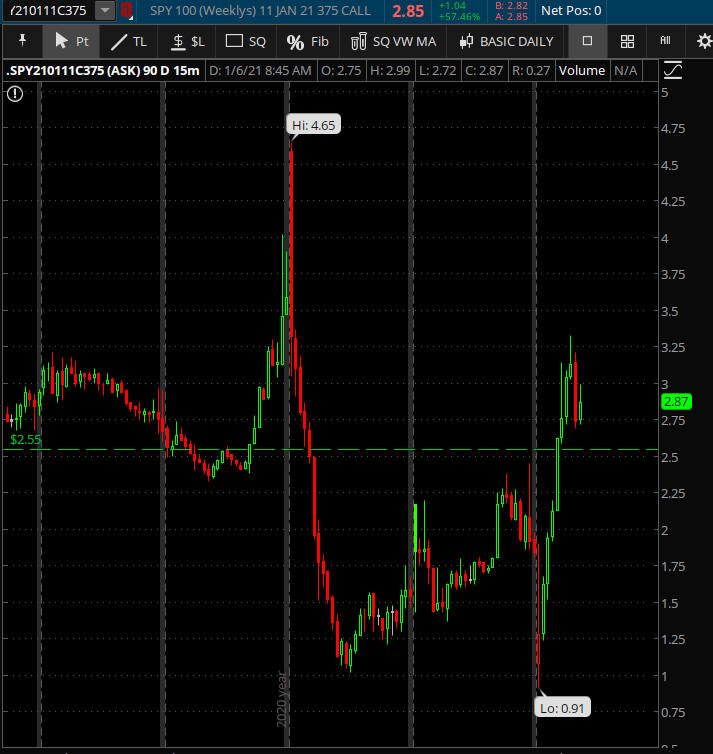Click the Lo: 0.91 price bubble
Viewport: 713px width, 754px height.
coord(562,708)
